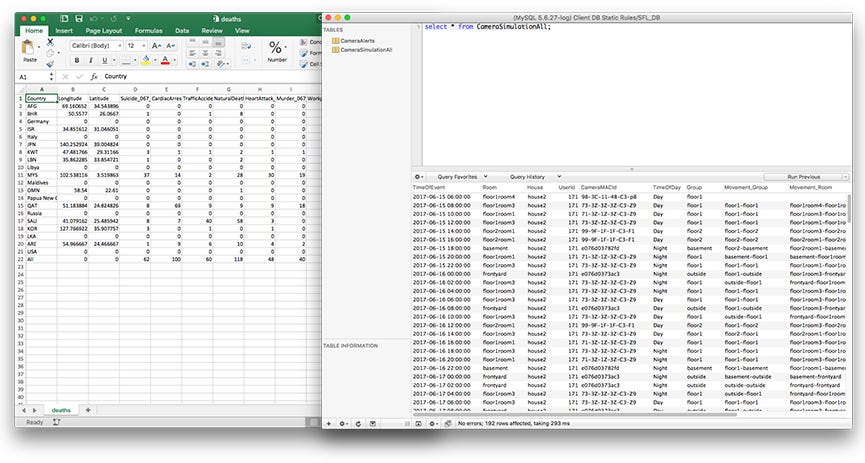Center cell text horizontally in Excel

click(x=205, y=54)
